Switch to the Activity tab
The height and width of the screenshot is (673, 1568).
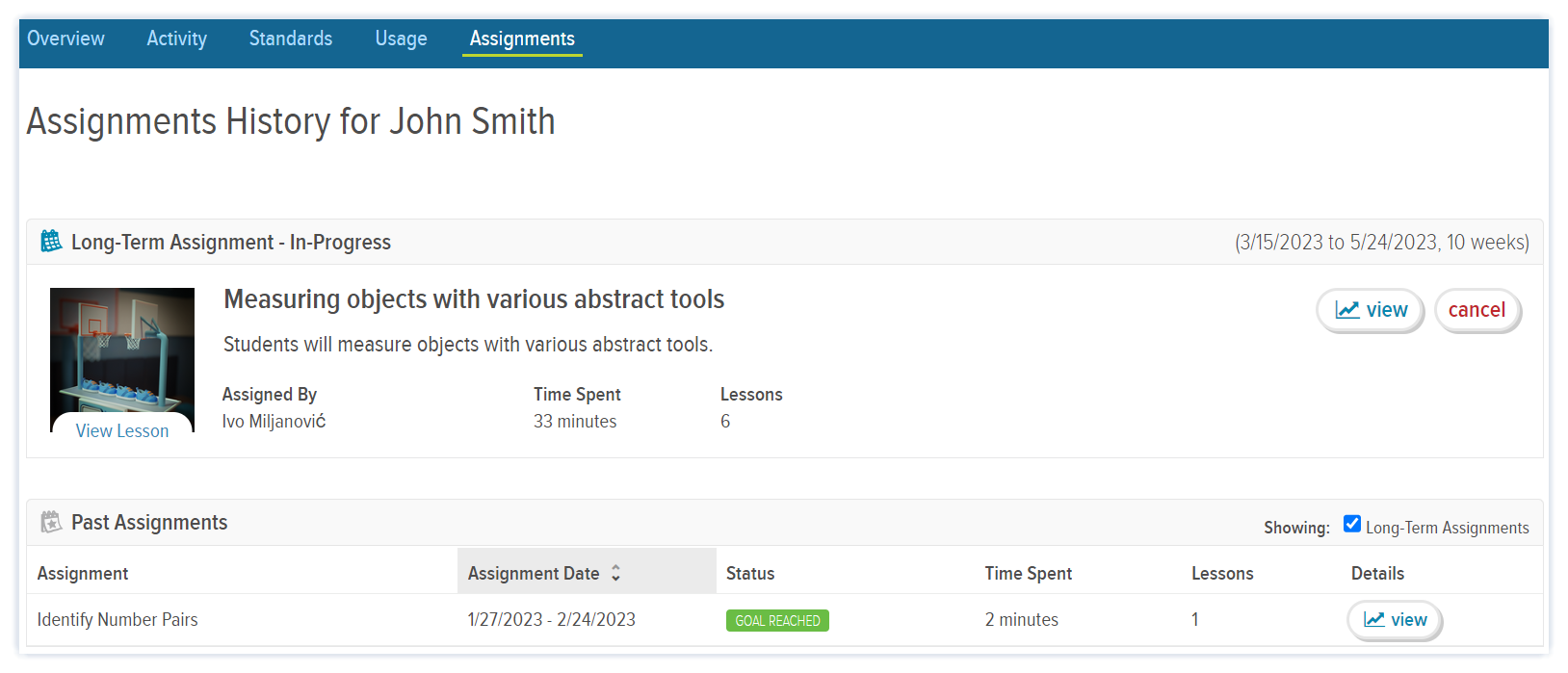176,39
